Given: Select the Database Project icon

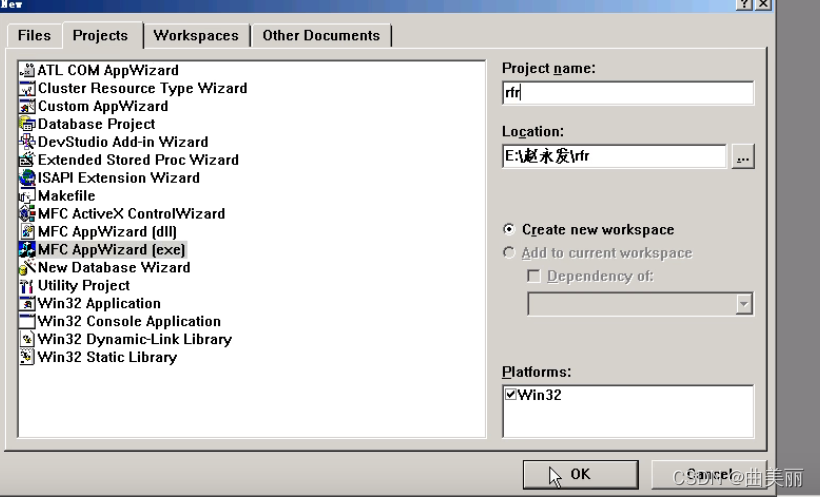Looking at the screenshot, I should click(x=27, y=124).
